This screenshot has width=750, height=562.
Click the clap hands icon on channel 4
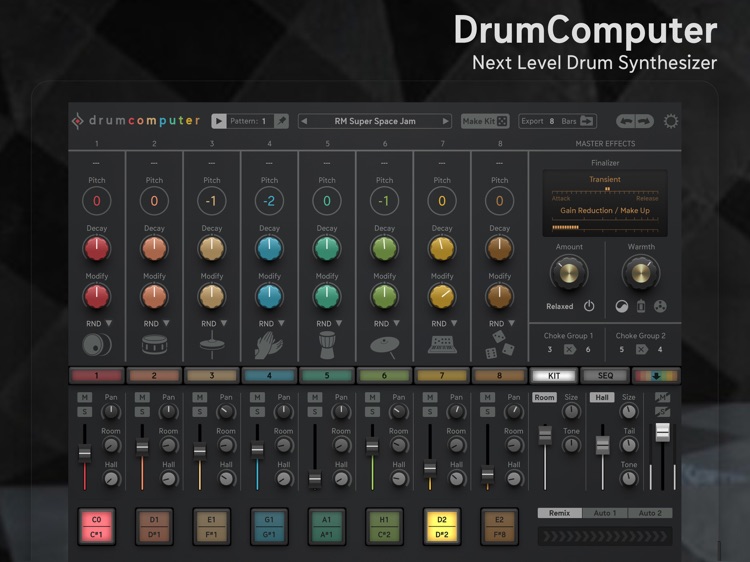pyautogui.click(x=269, y=345)
